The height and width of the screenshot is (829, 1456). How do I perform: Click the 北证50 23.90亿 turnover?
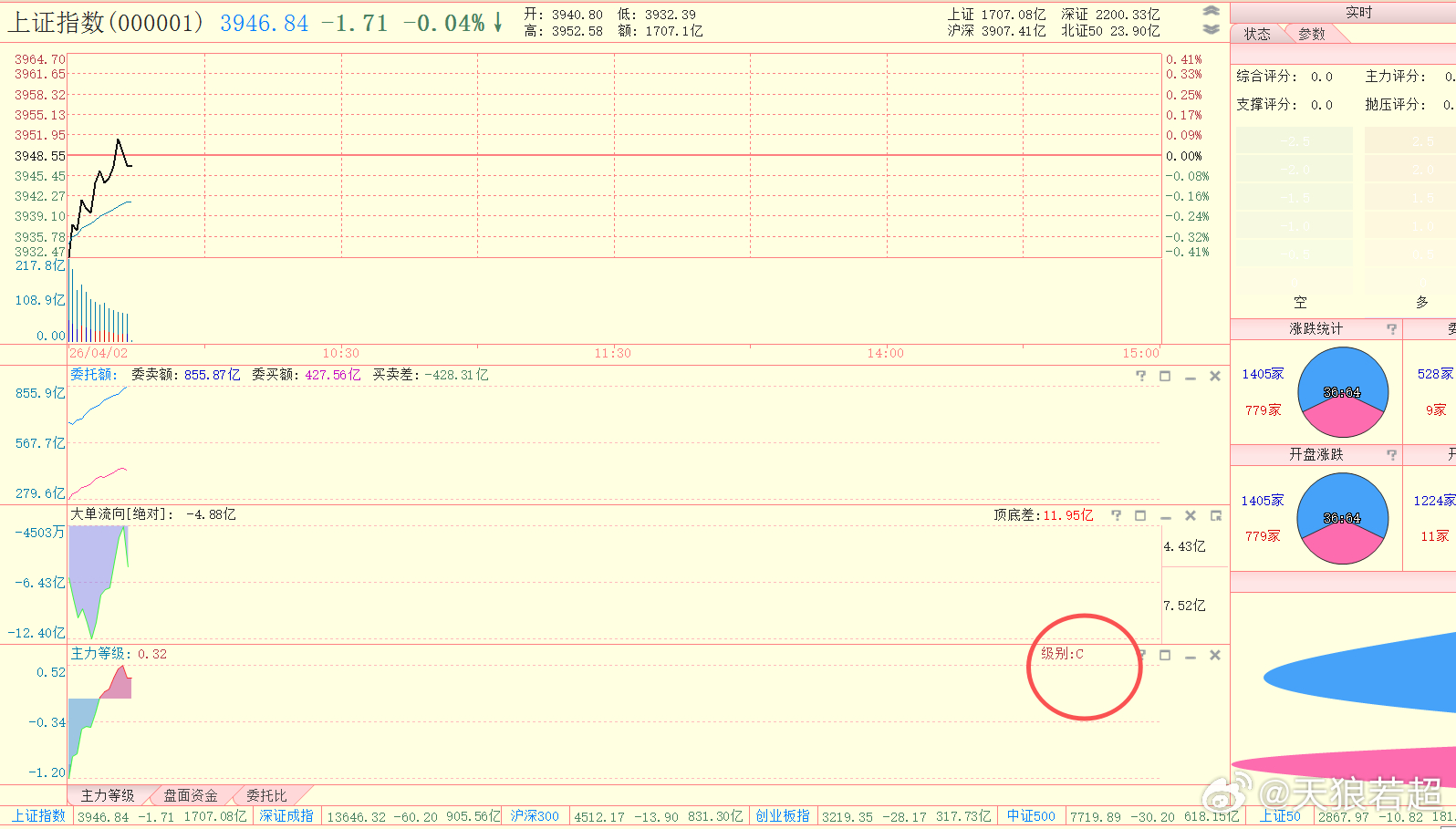[x=1110, y=31]
